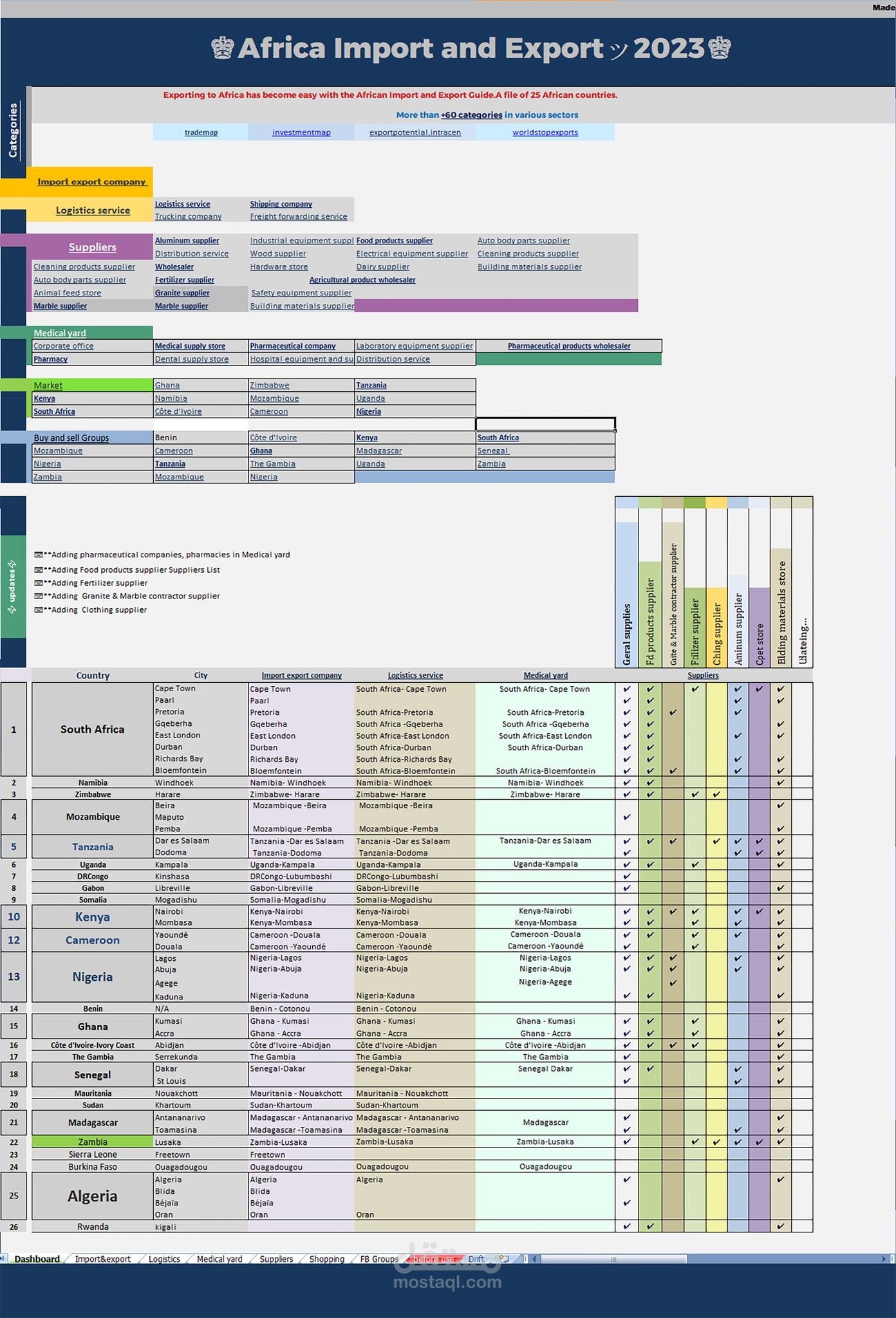Open the Zimbabwe link in Market section
Image resolution: width=896 pixels, height=1318 pixels.
click(x=269, y=385)
